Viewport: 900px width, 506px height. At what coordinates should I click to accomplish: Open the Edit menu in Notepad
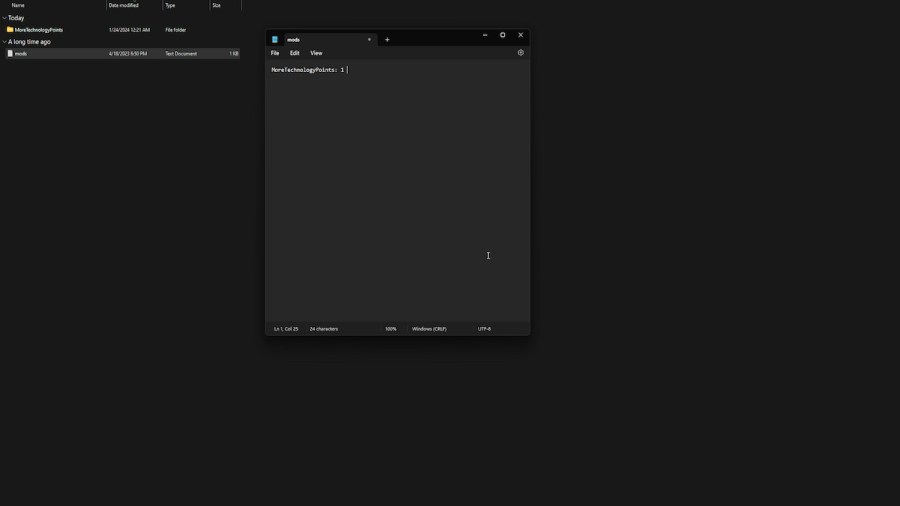click(x=295, y=53)
